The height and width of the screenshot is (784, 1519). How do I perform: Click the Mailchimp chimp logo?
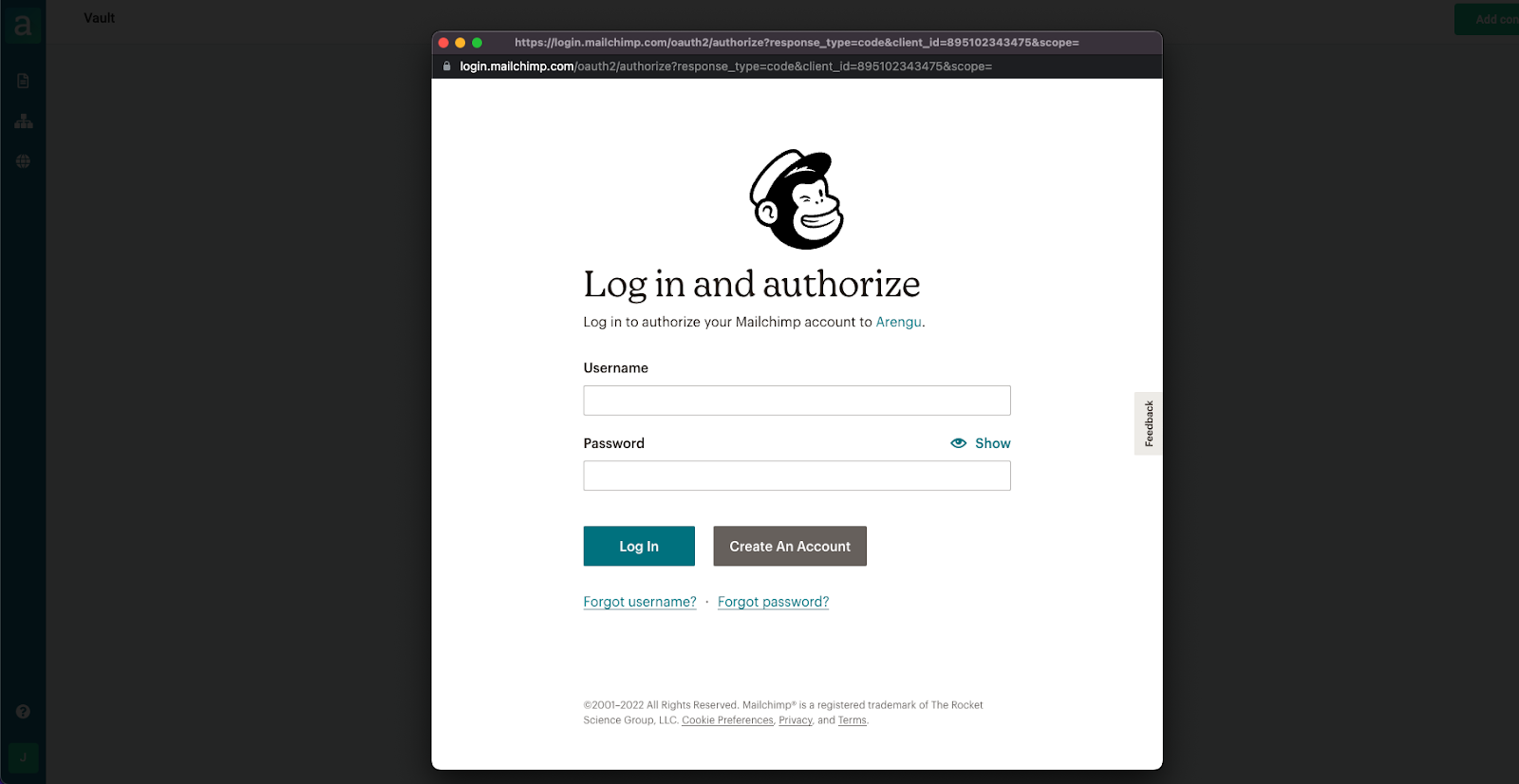point(797,199)
